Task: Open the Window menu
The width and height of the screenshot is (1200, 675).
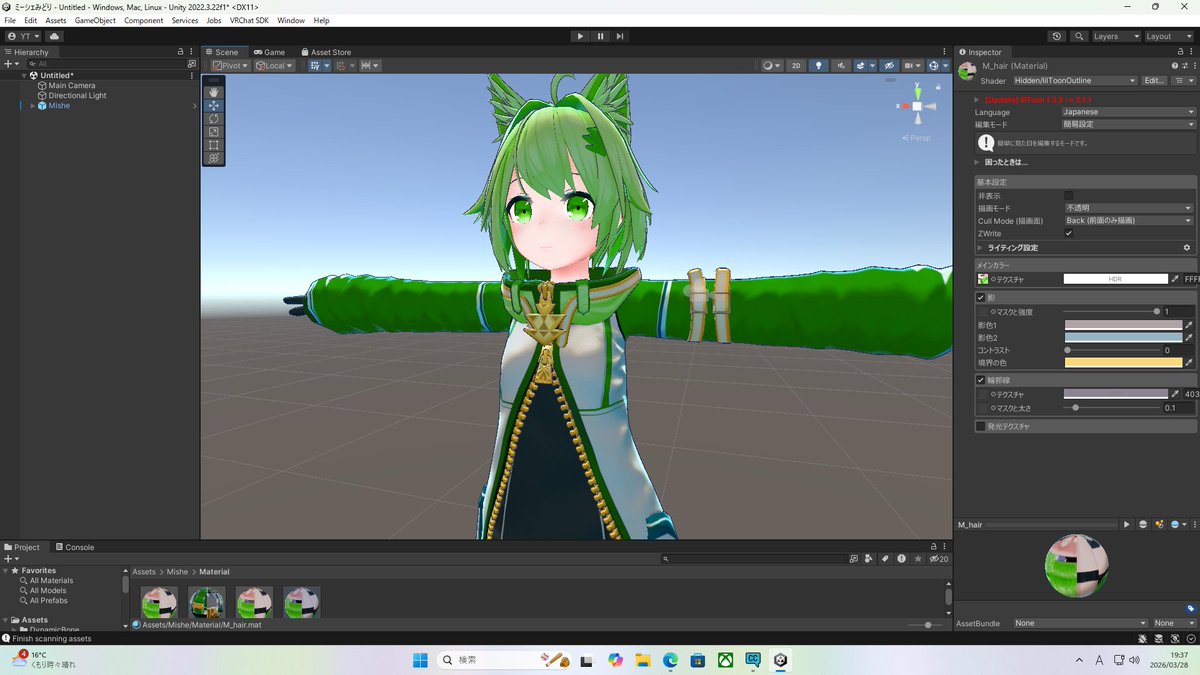Action: (x=291, y=20)
